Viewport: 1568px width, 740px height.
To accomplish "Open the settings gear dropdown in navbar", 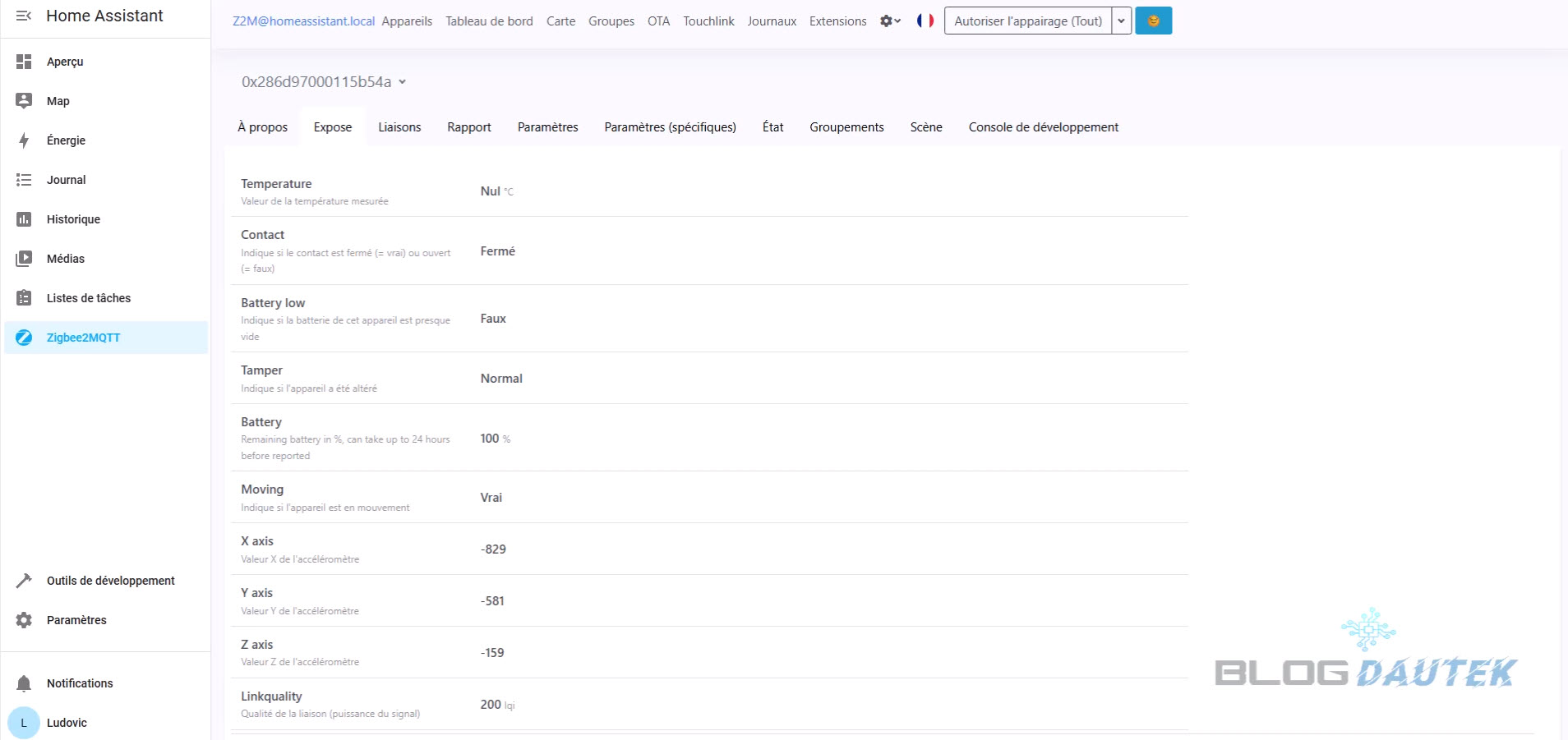I will click(x=890, y=21).
